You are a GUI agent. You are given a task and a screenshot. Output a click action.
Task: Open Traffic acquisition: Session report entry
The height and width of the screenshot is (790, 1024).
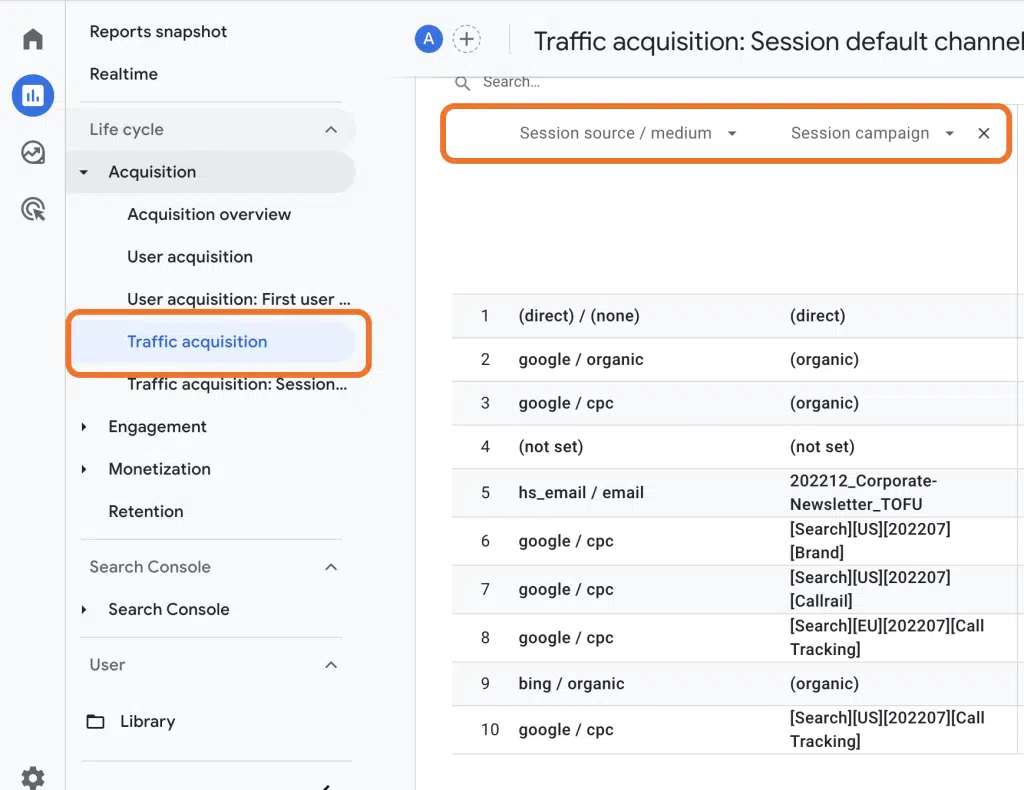pos(237,385)
